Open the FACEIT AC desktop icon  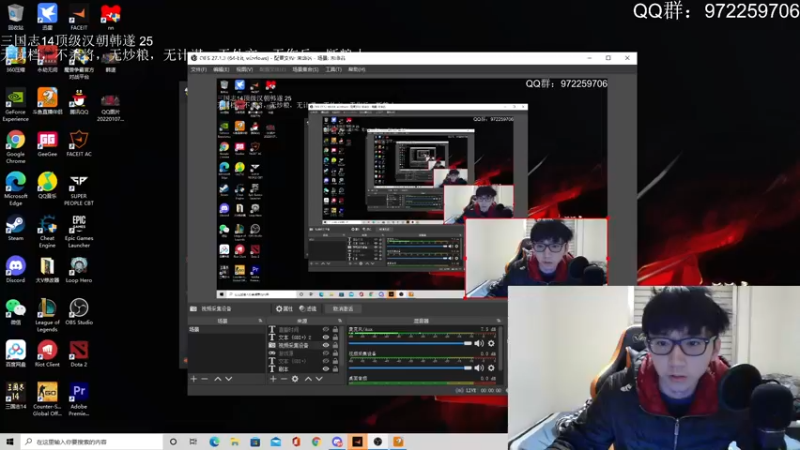[x=79, y=143]
